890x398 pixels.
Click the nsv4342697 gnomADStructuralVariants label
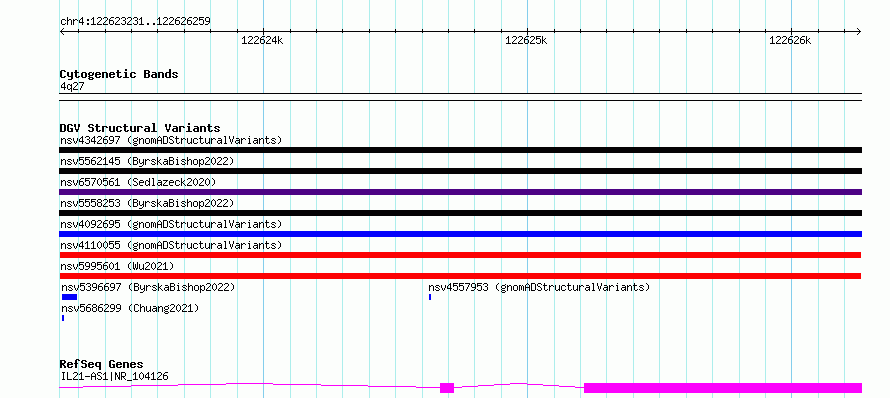(x=171, y=140)
